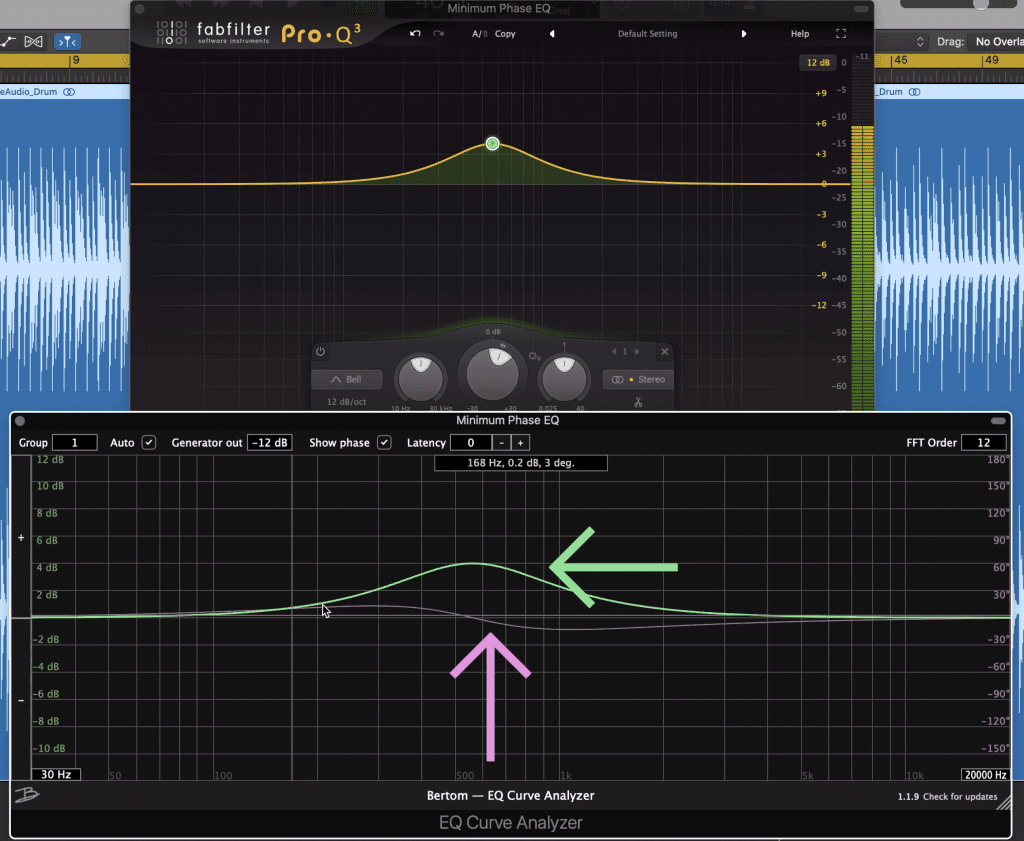1024x841 pixels.
Task: Toggle the Auto checkbox
Action: click(149, 443)
